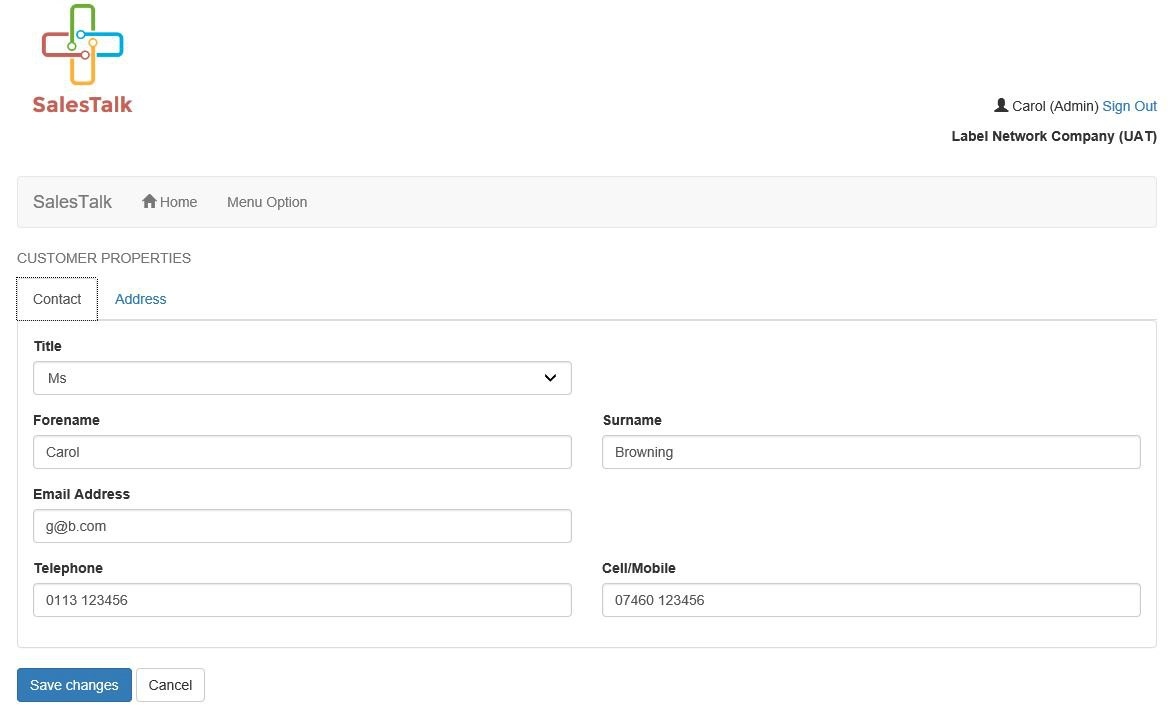
Task: Click the Telephone field 0113 123456
Action: pos(302,600)
